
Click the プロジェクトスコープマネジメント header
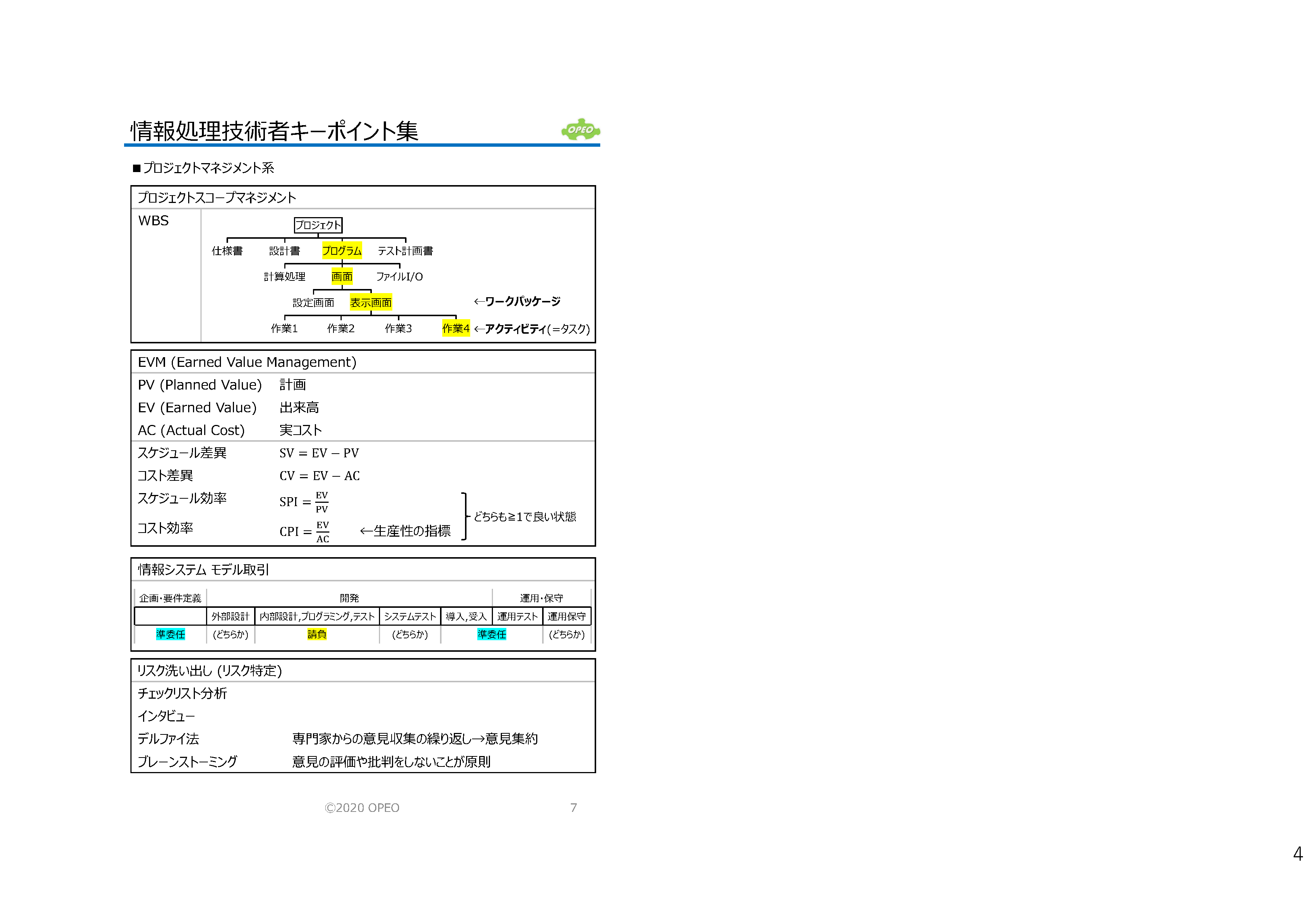(x=217, y=198)
